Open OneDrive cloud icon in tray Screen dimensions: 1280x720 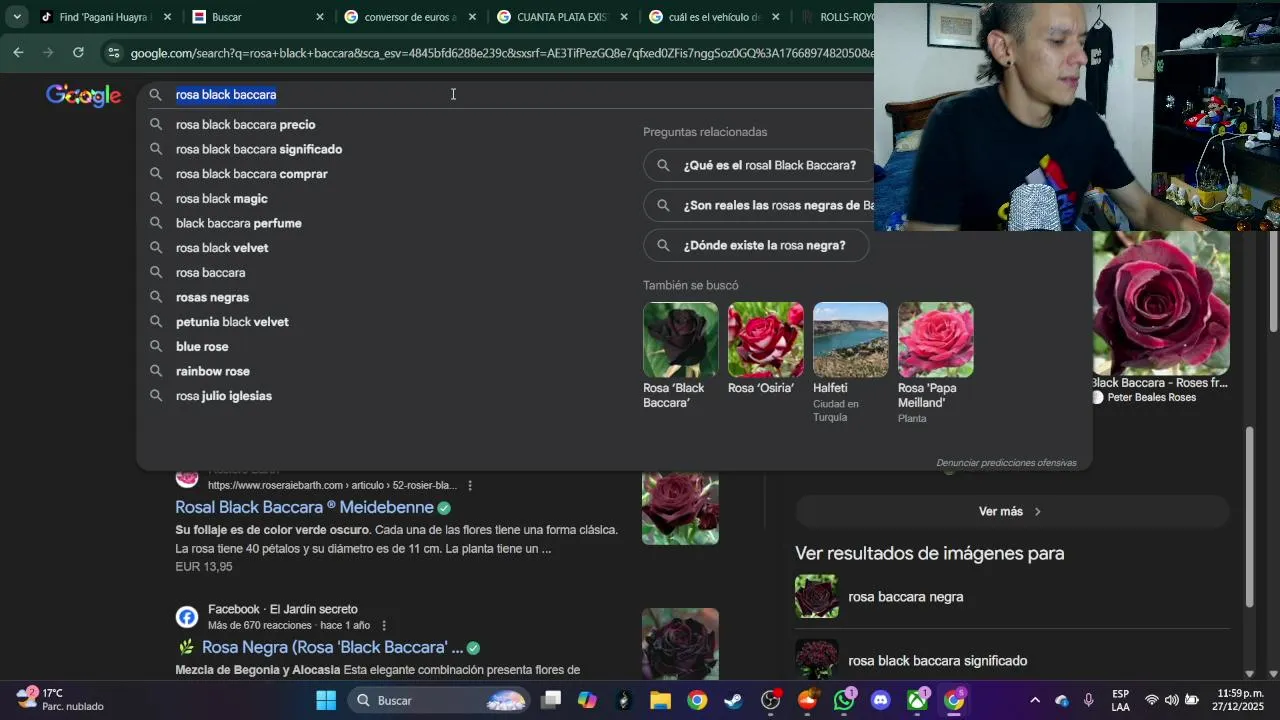[x=1061, y=700]
